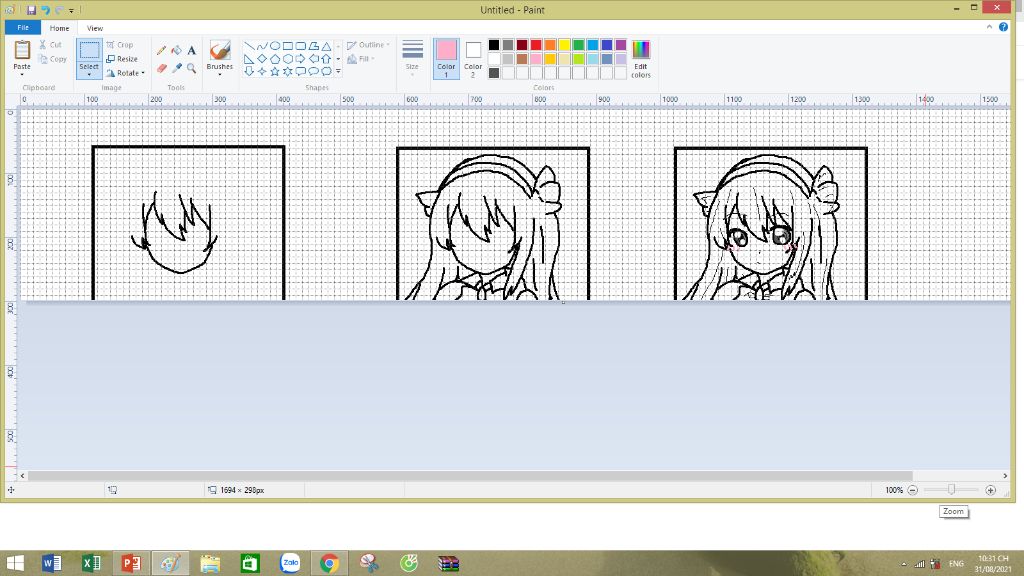Collapse the ribbon with chevron
Viewport: 1024px width, 576px height.
989,27
